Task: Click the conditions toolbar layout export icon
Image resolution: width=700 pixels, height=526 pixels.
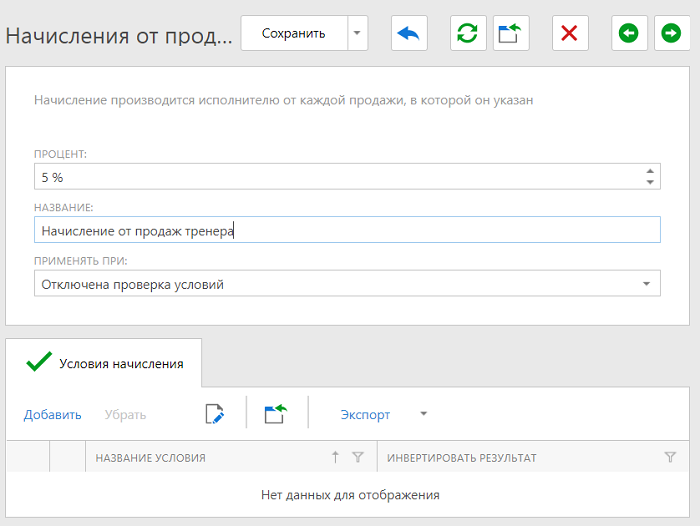Action: pos(275,414)
